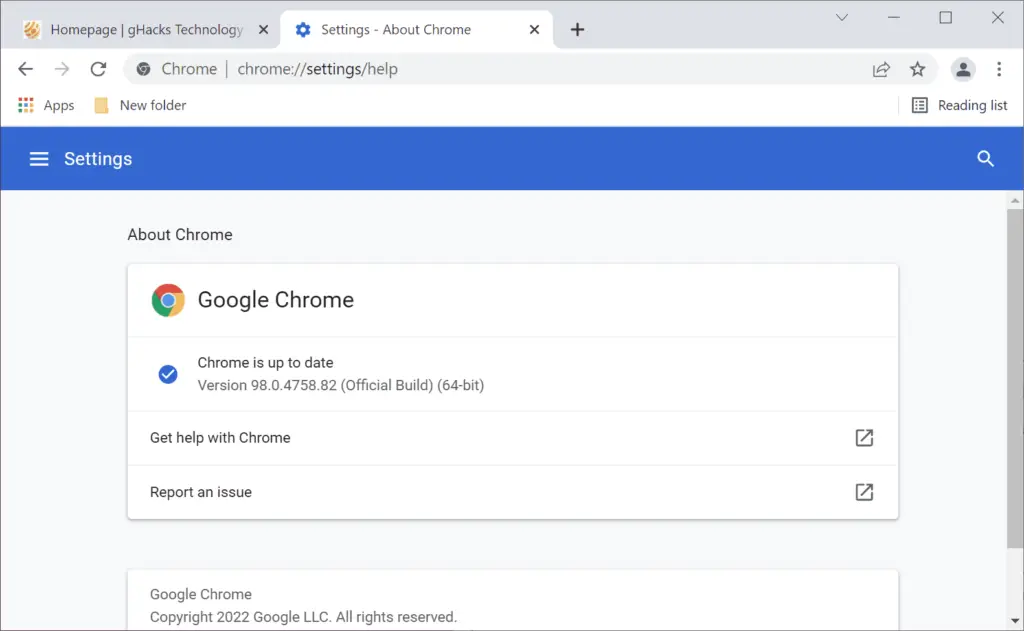The image size is (1024, 631).
Task: Search settings with the magnifier icon
Action: pyautogui.click(x=985, y=159)
